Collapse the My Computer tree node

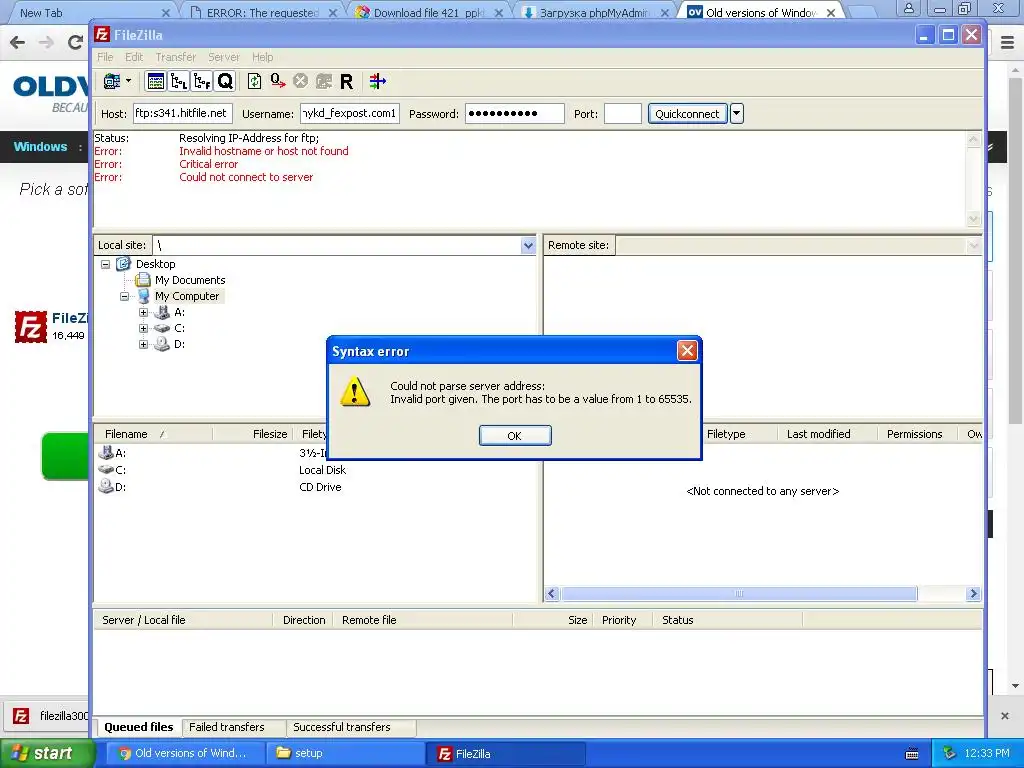[124, 296]
